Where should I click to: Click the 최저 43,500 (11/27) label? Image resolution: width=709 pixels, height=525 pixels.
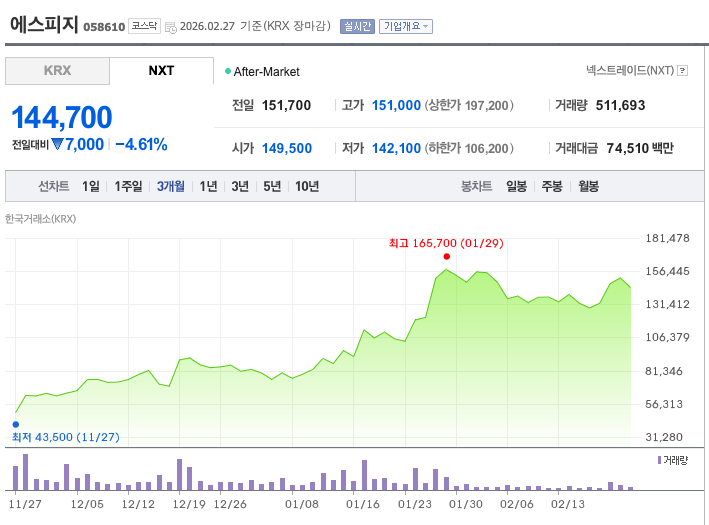(x=66, y=437)
